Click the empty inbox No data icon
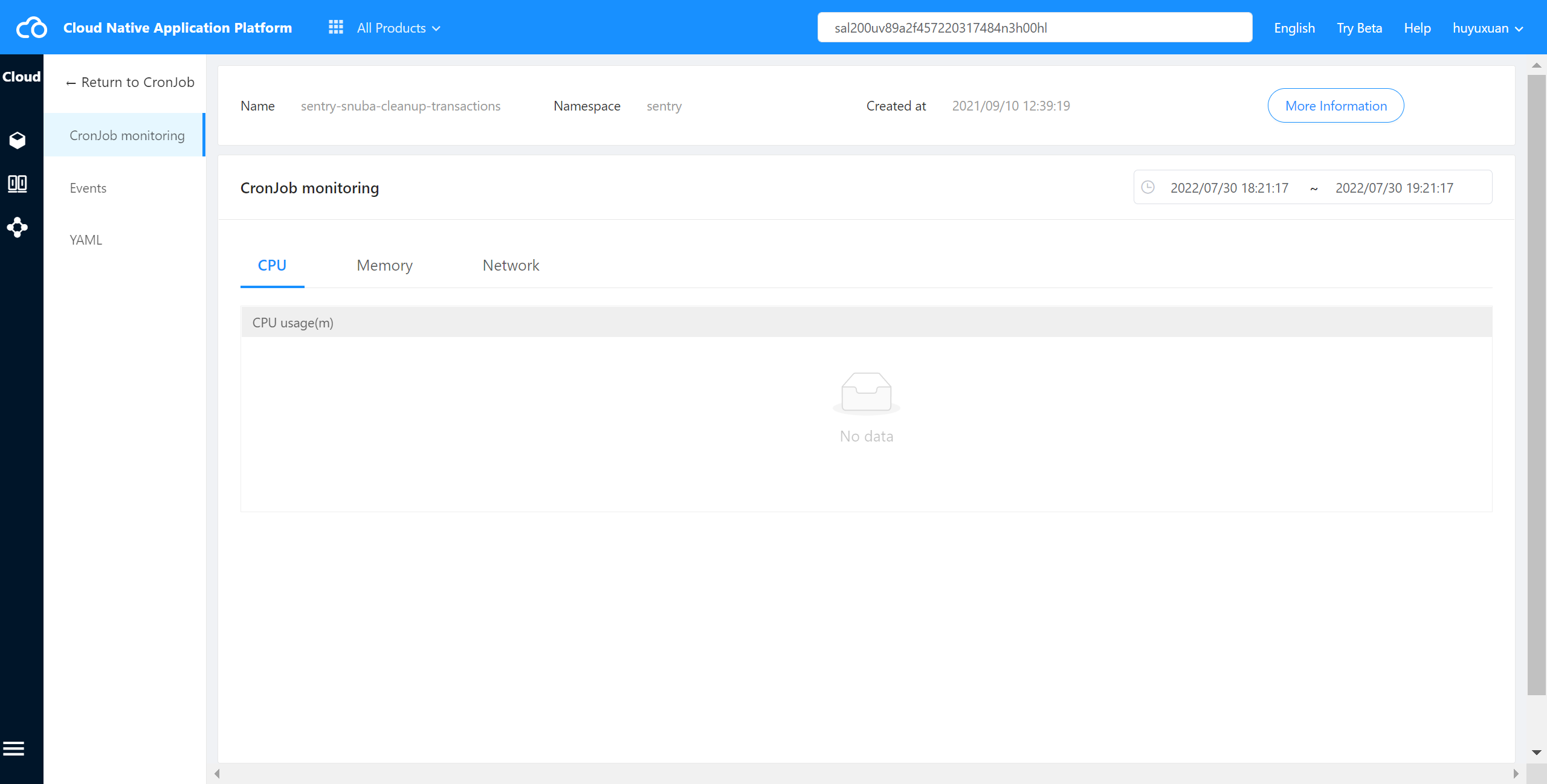Screen dimensions: 1547x784 (x=867, y=393)
